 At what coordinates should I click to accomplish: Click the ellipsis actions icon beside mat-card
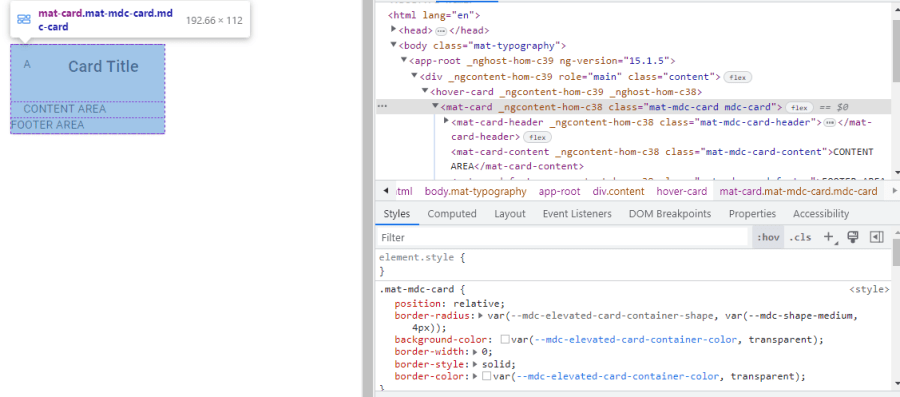[382, 107]
